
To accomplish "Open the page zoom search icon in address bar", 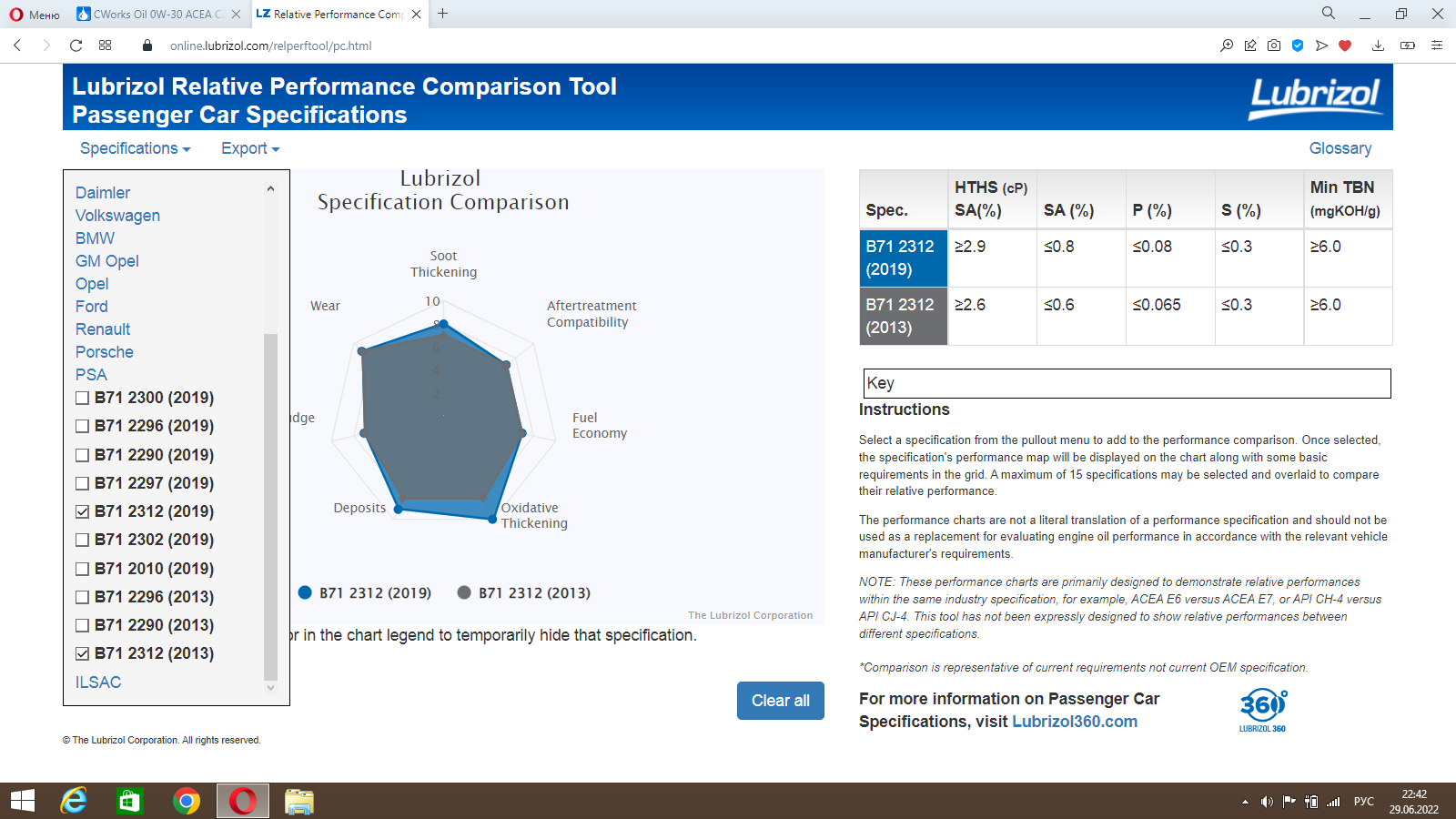I will [x=1227, y=45].
